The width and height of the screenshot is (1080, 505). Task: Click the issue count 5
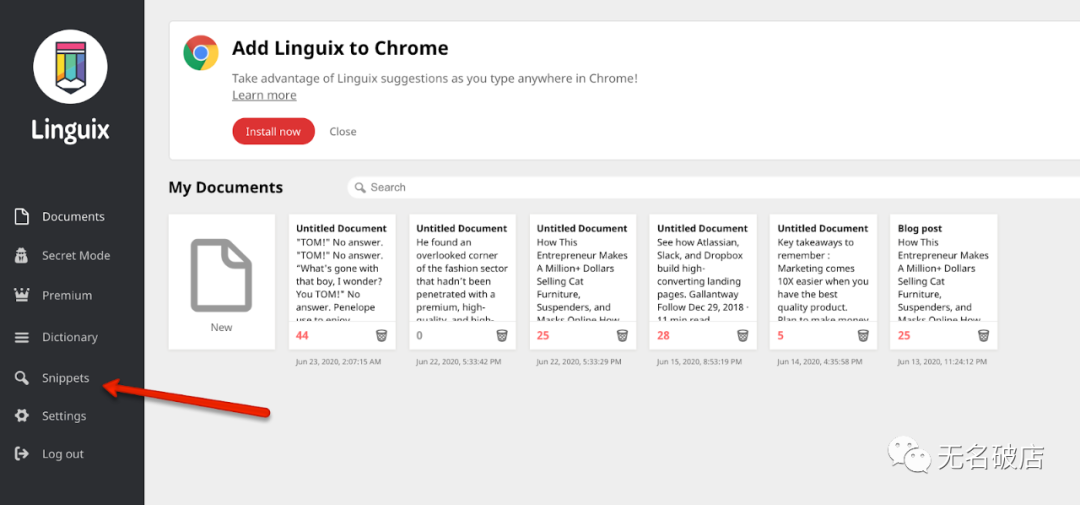point(780,336)
